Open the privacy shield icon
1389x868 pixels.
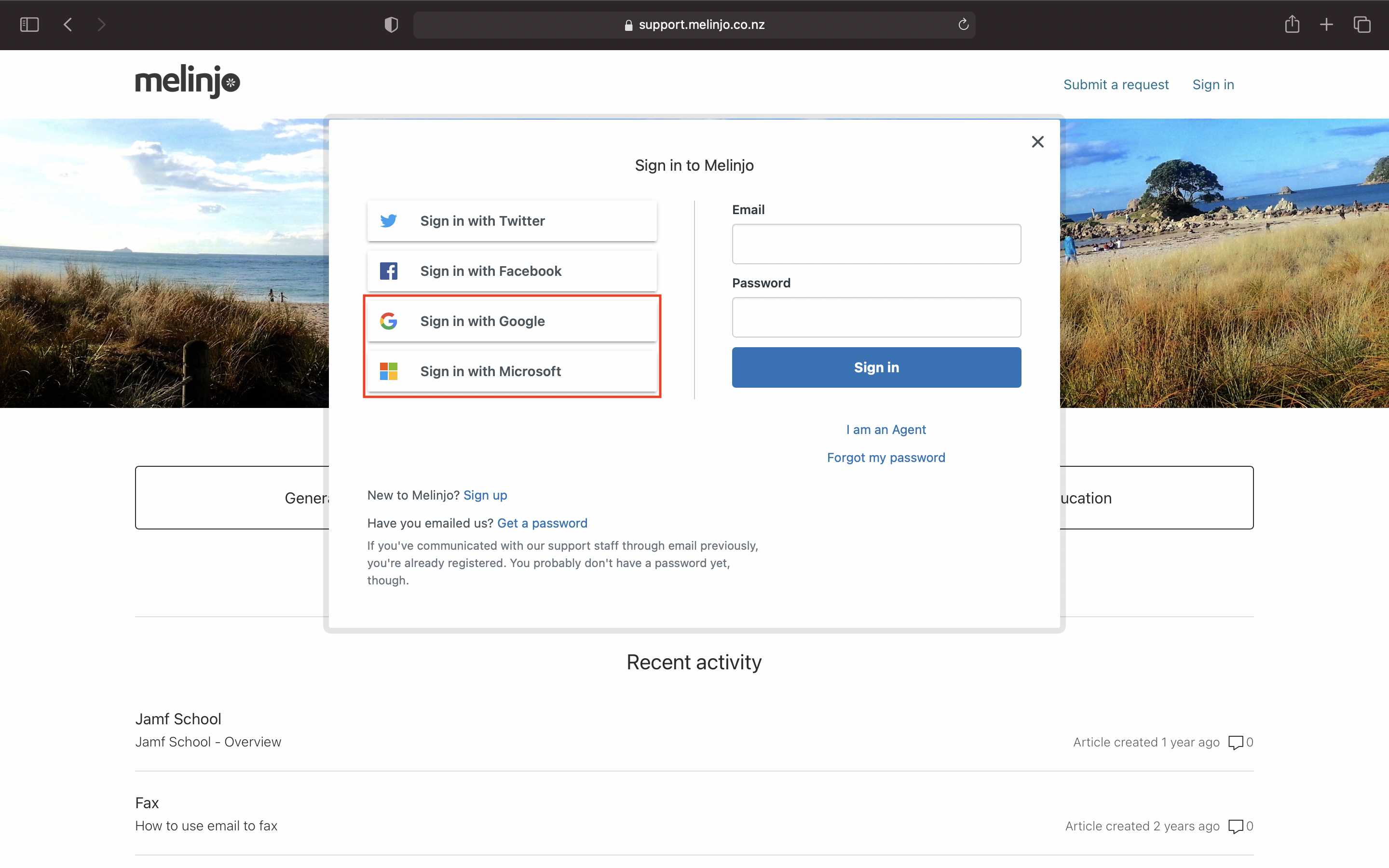(x=391, y=25)
